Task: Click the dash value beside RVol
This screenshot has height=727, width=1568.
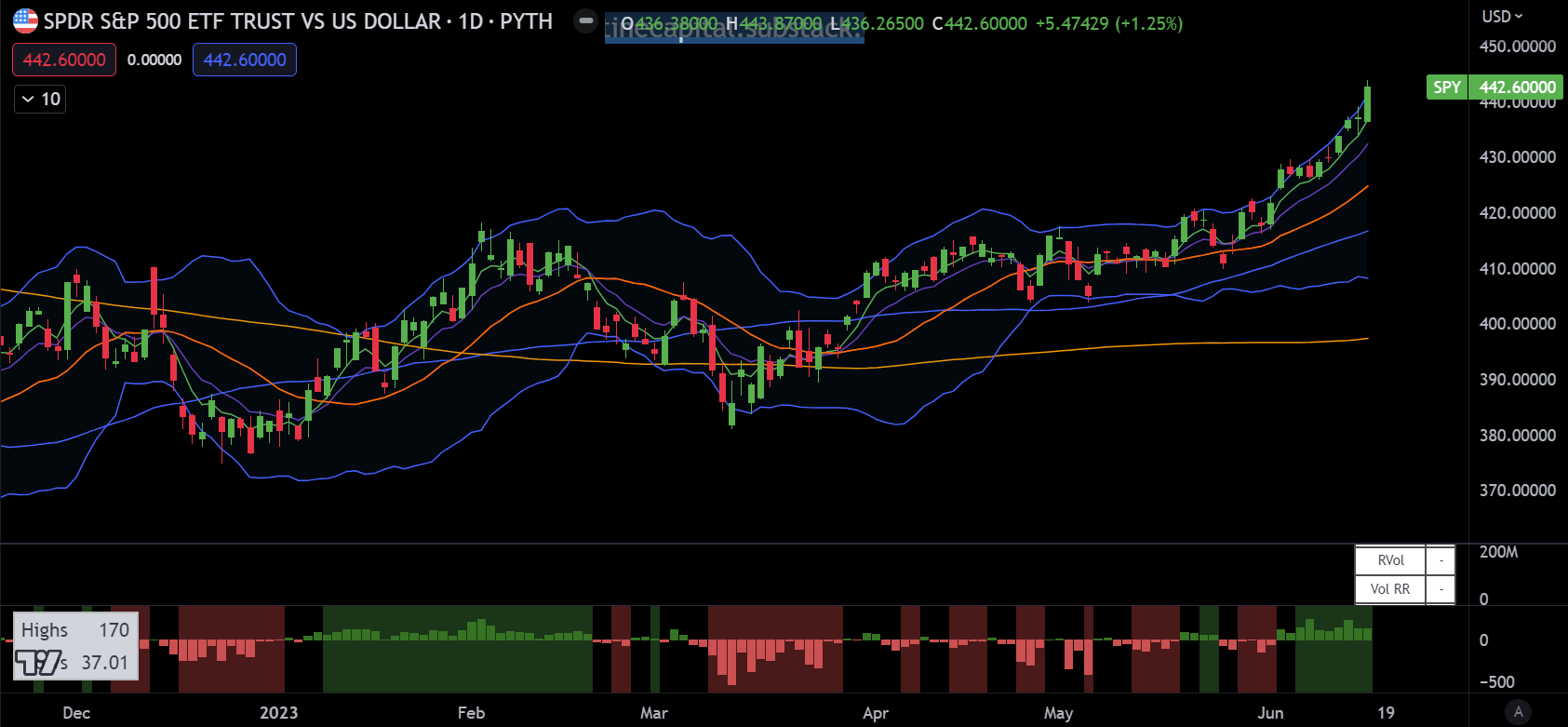Action: click(1441, 560)
